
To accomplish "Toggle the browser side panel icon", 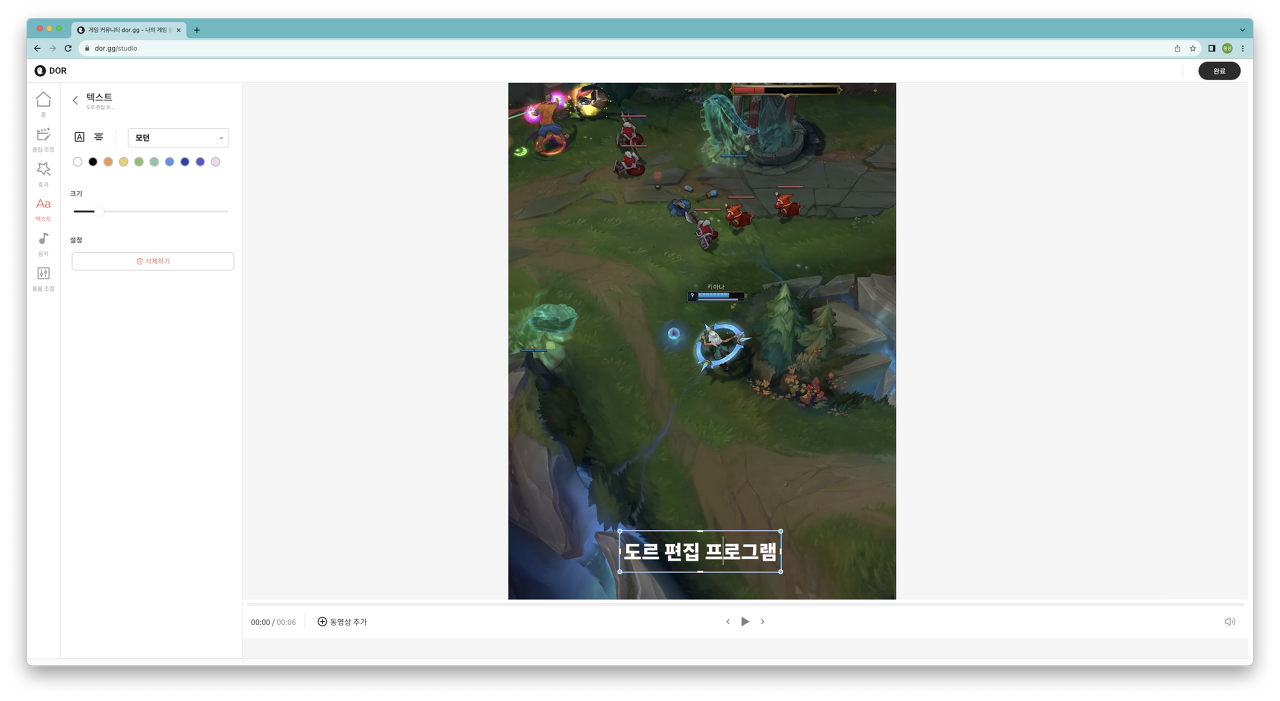I will point(1212,48).
